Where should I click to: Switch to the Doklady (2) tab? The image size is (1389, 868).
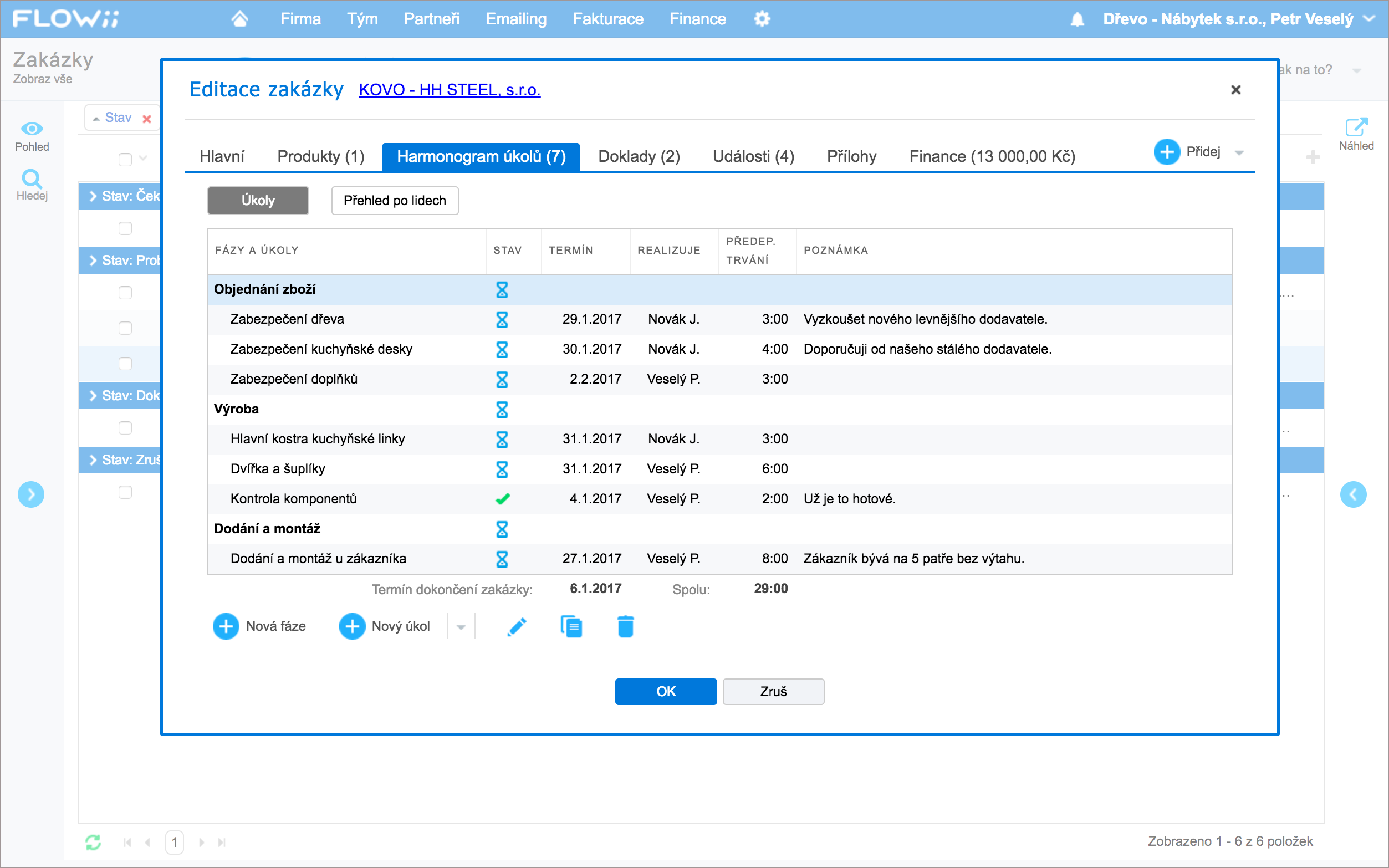pos(639,156)
